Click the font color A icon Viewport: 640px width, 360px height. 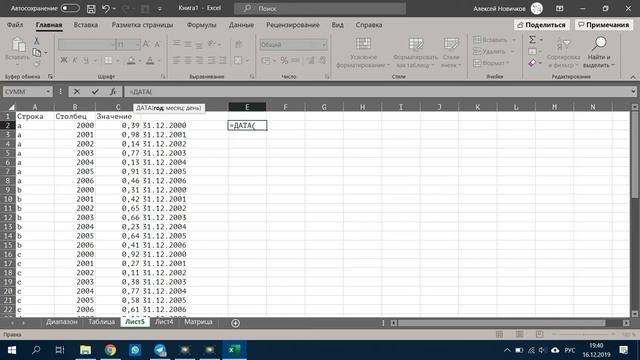[150, 60]
